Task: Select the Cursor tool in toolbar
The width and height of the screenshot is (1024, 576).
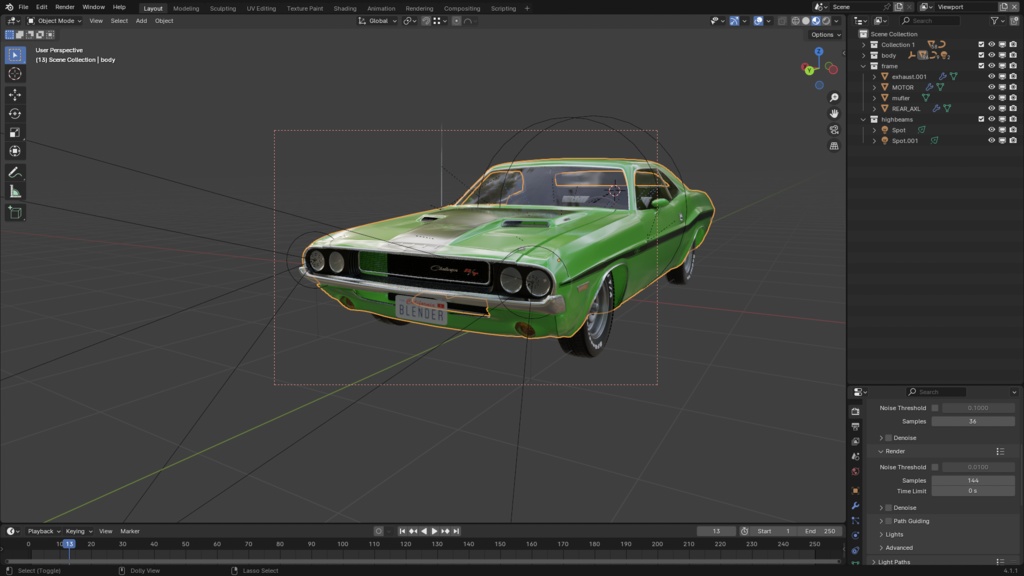Action: [15, 74]
